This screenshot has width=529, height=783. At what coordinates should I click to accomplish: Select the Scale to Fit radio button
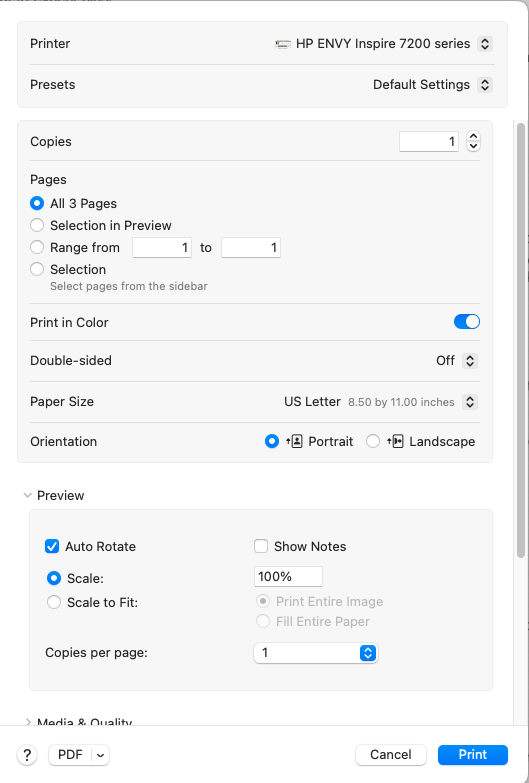pos(54,602)
